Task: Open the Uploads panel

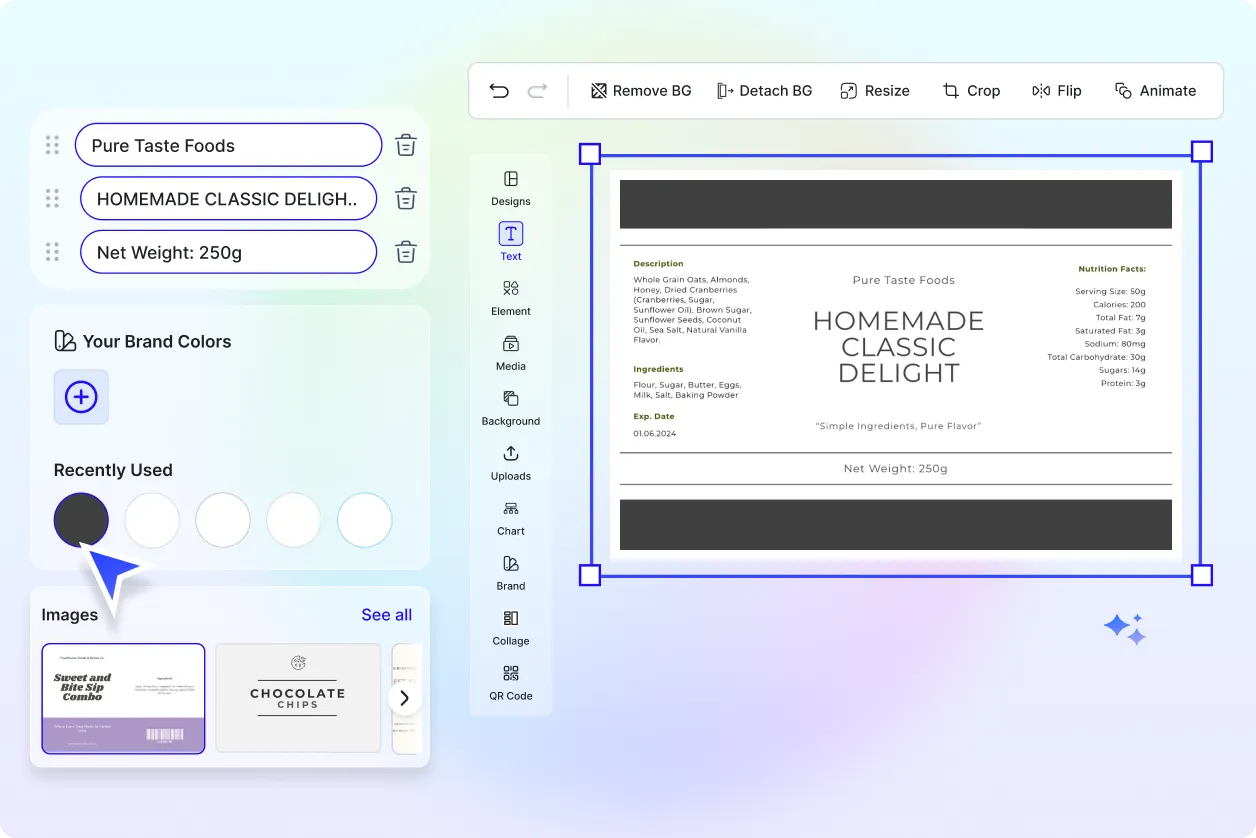Action: click(x=510, y=465)
